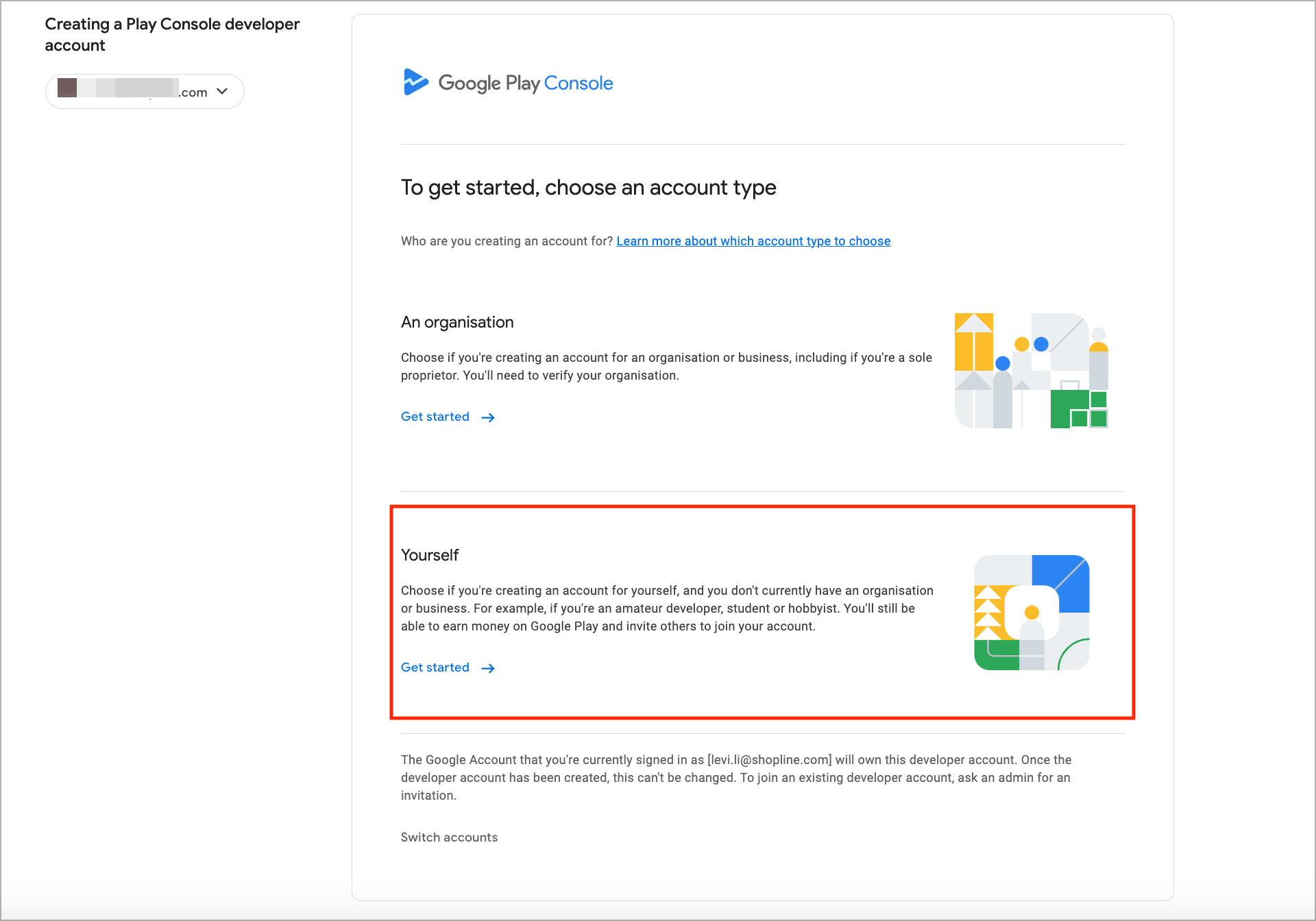
Task: Click the Google Play Console logo icon
Action: click(415, 82)
